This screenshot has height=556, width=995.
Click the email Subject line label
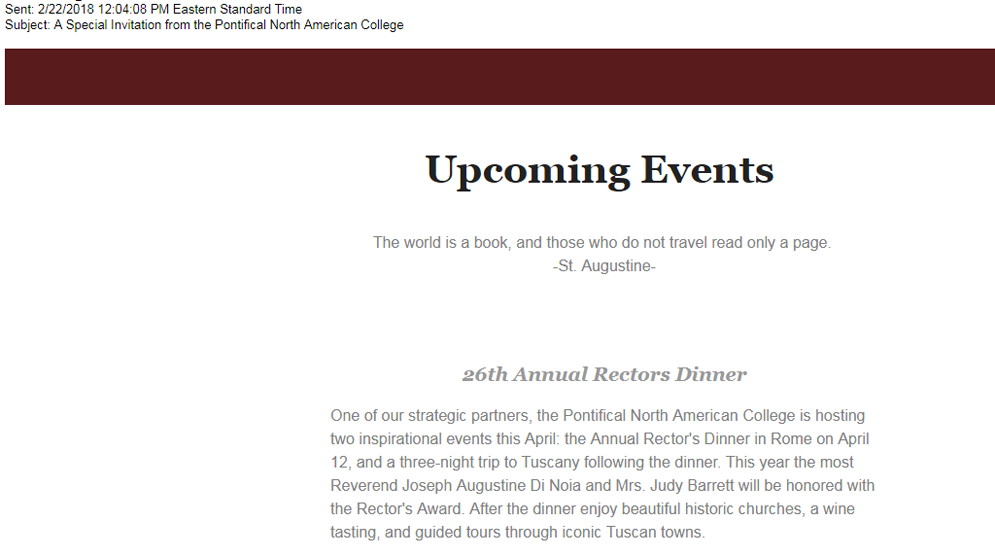(27, 25)
